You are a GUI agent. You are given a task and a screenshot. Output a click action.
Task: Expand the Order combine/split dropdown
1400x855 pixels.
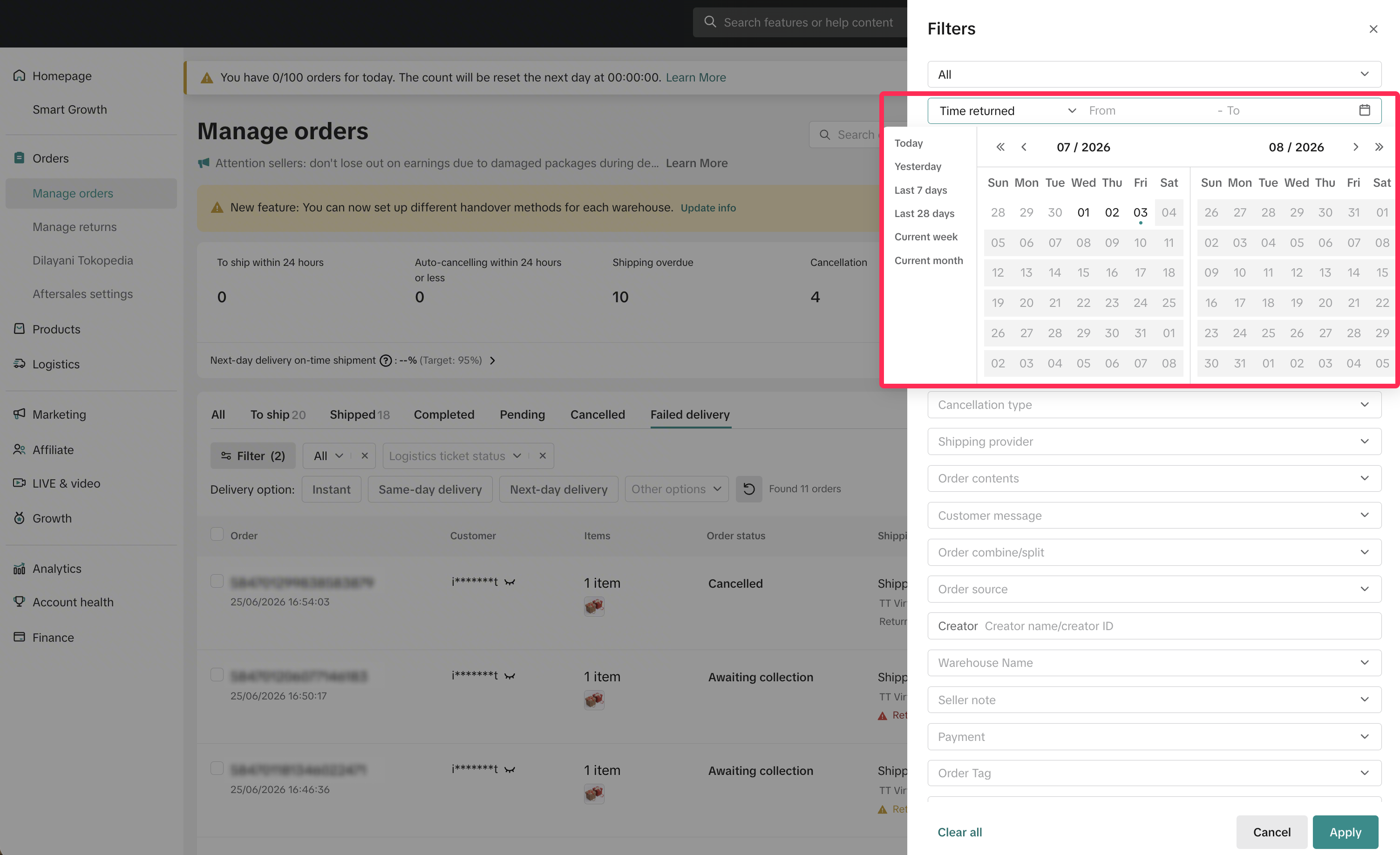[1154, 552]
